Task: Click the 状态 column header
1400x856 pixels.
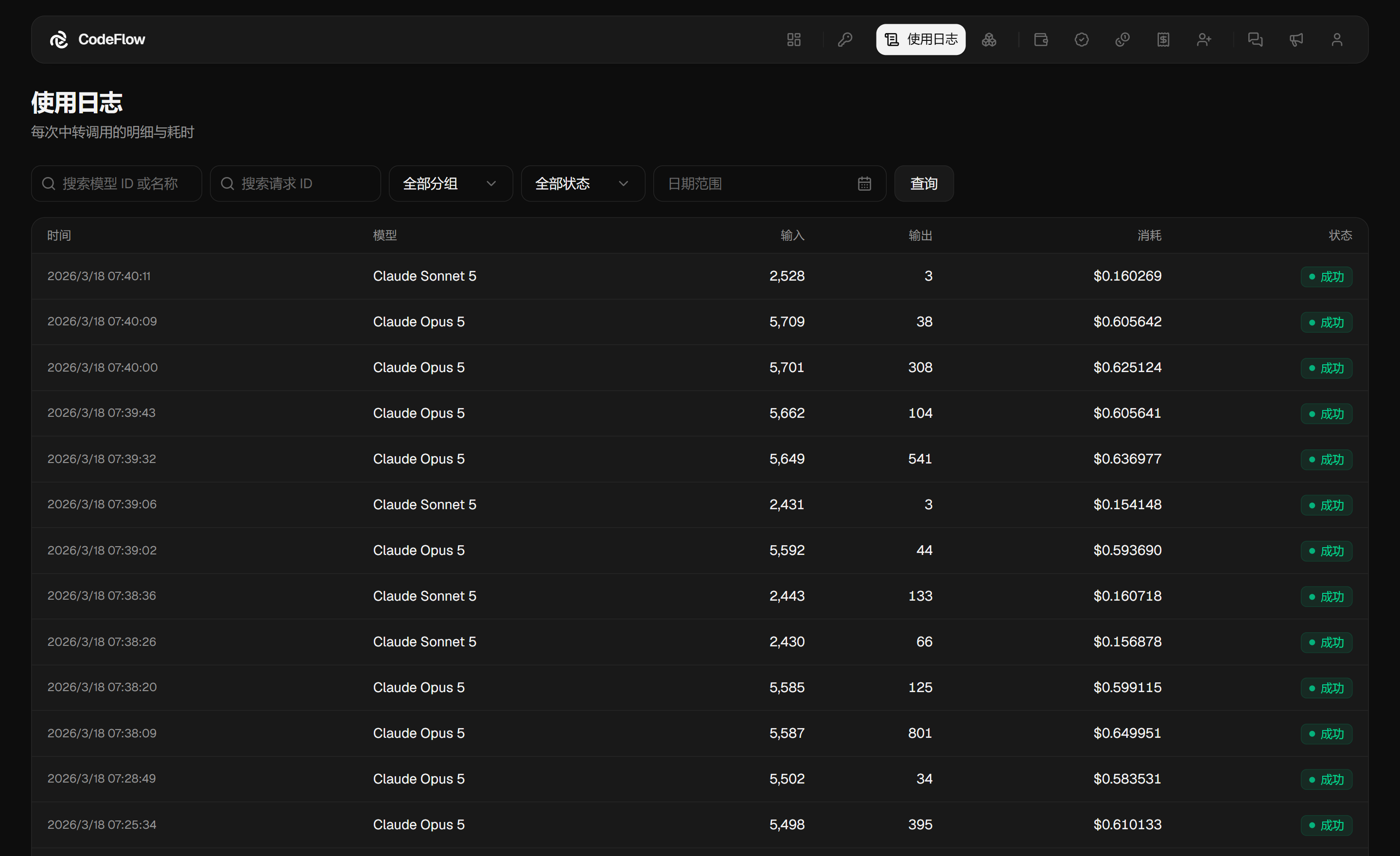Action: 1340,235
